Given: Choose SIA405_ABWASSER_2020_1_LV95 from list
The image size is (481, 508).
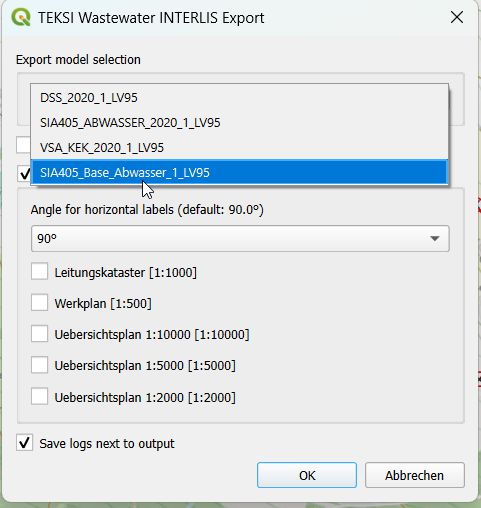Looking at the screenshot, I should click(x=239, y=123).
